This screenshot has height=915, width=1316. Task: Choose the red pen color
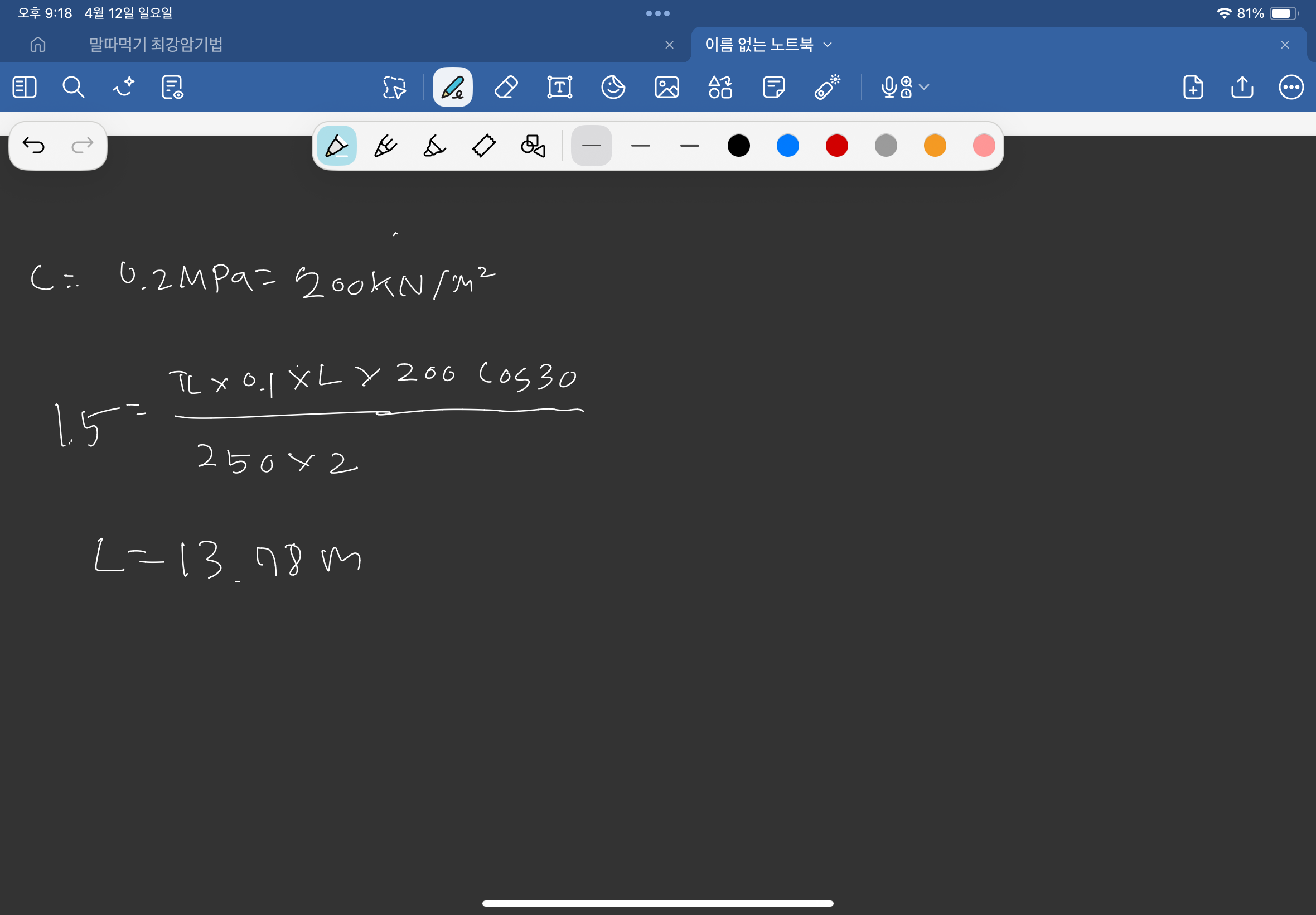click(x=836, y=146)
